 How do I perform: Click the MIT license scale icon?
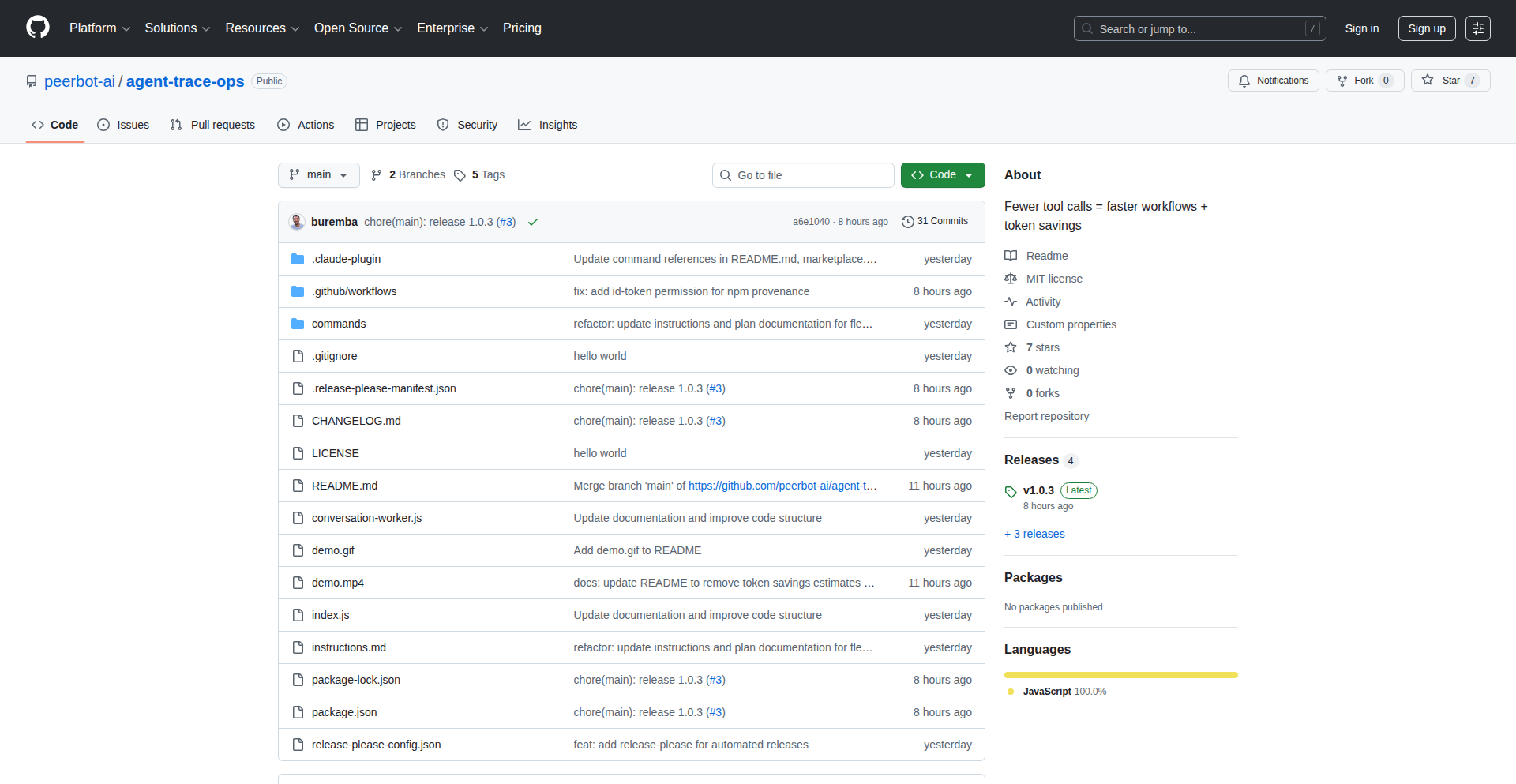point(1011,279)
